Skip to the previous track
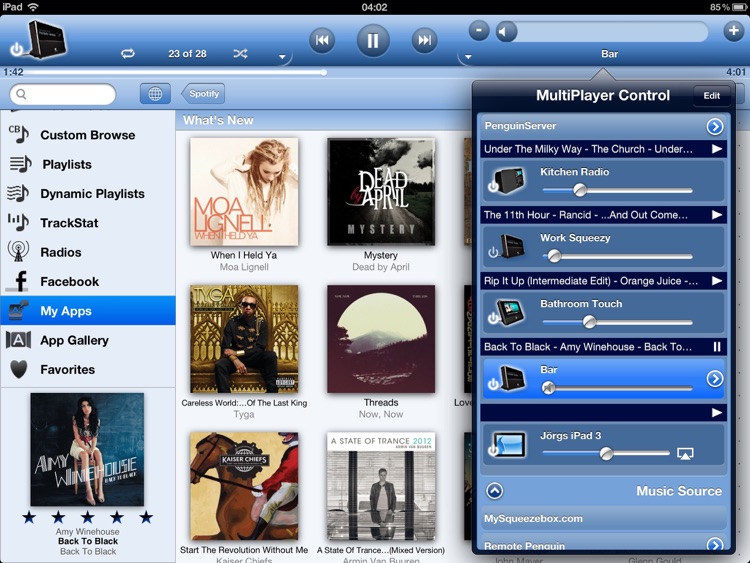The width and height of the screenshot is (750, 563). tap(322, 40)
